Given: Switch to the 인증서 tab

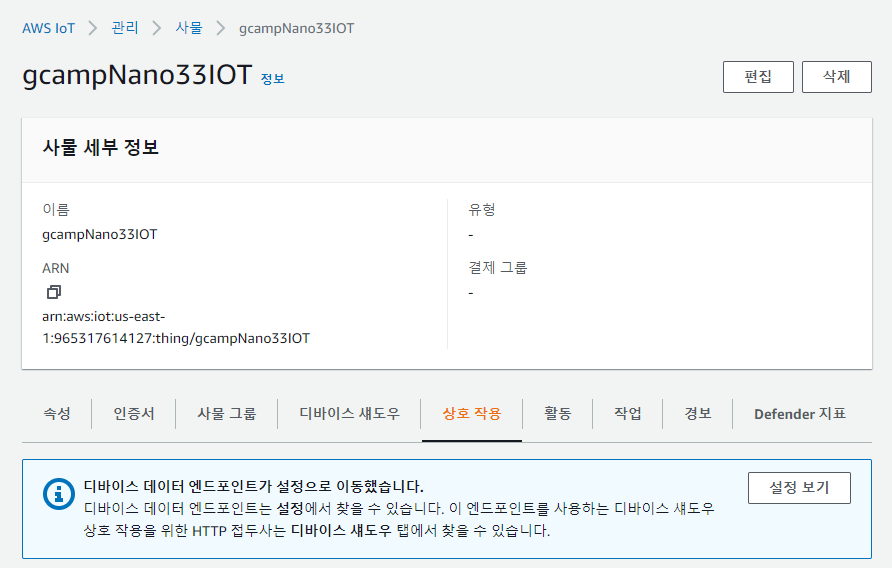Looking at the screenshot, I should coord(134,414).
